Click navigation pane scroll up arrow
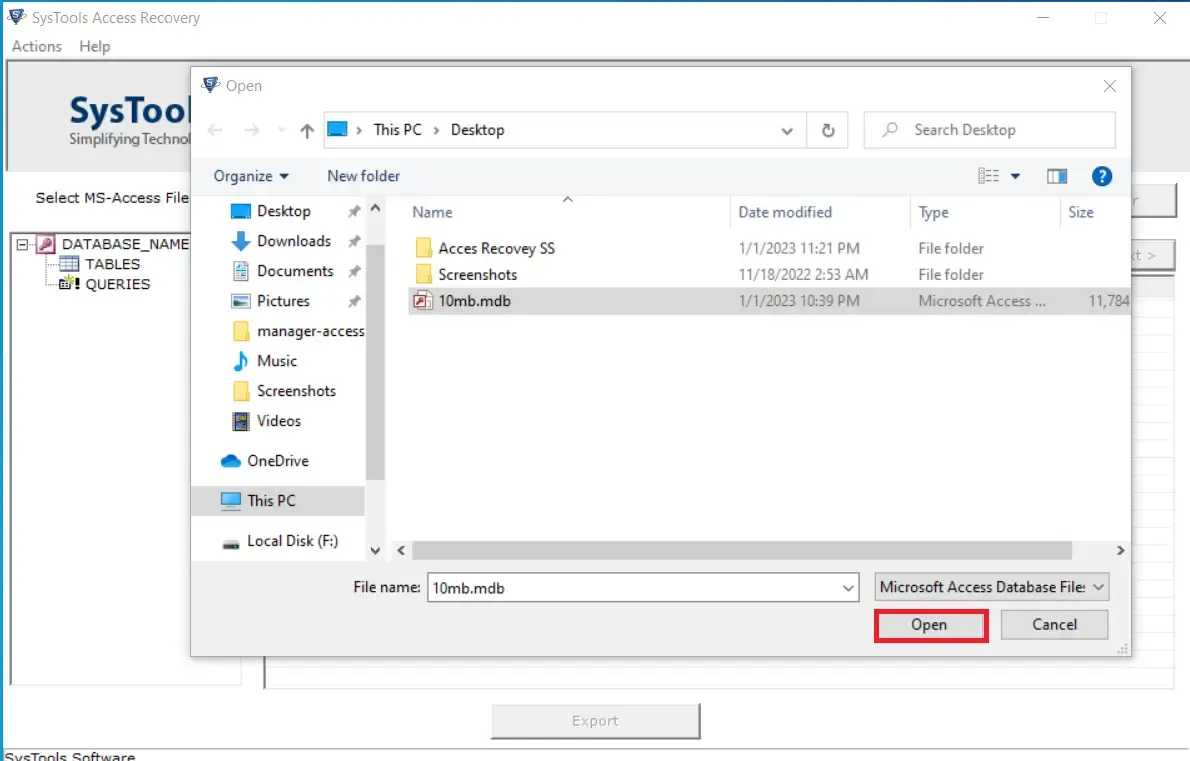 [375, 208]
